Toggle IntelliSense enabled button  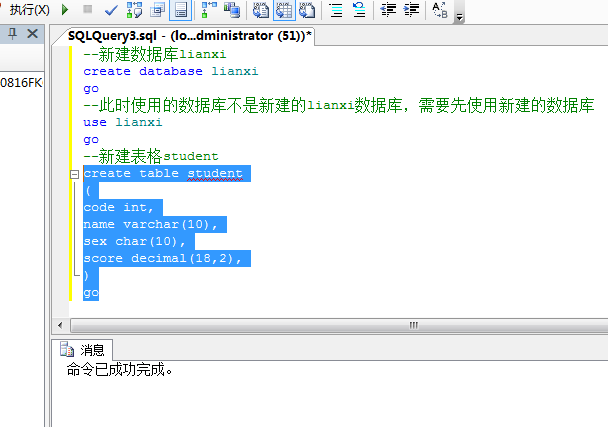click(181, 10)
